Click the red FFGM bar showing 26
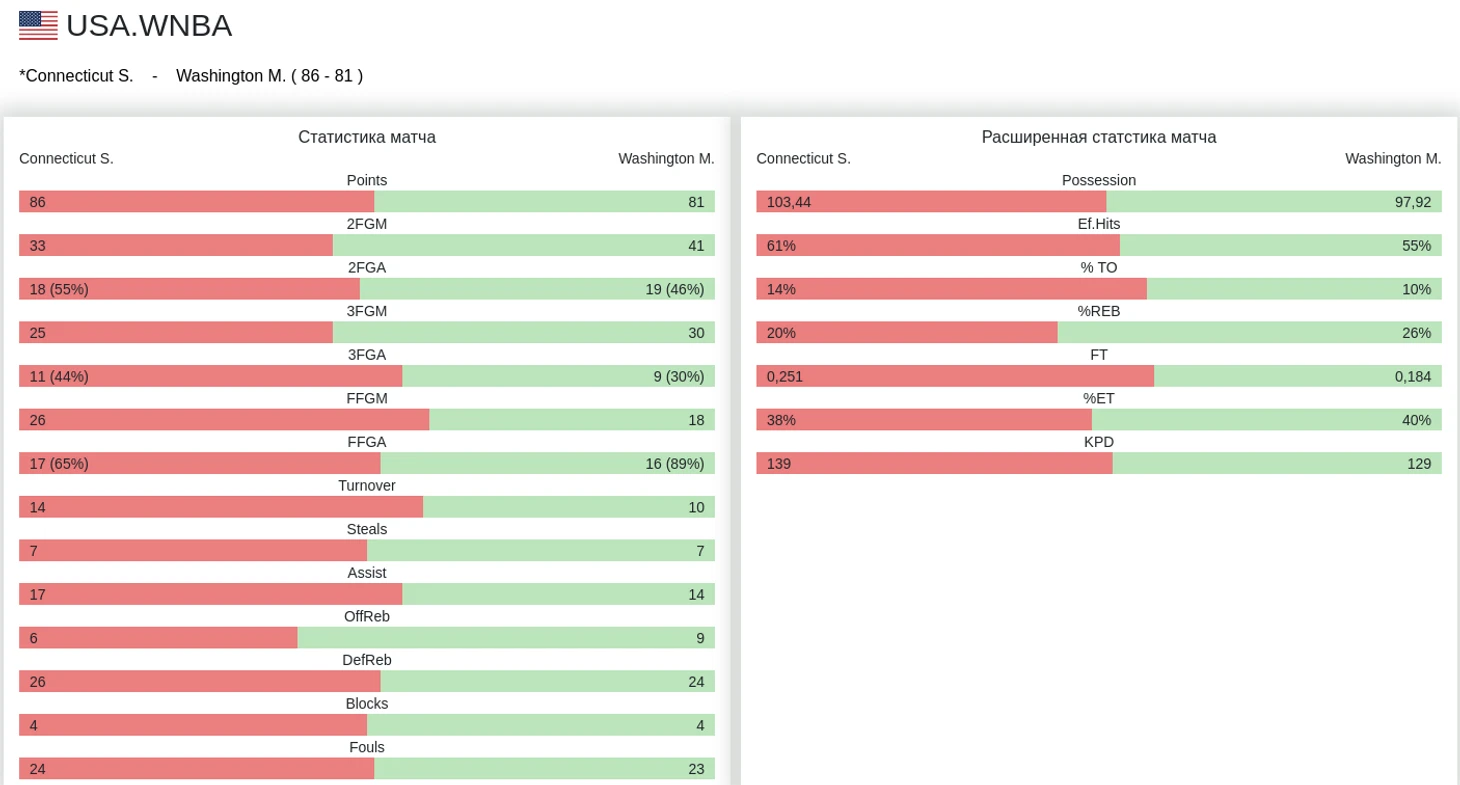 click(223, 420)
